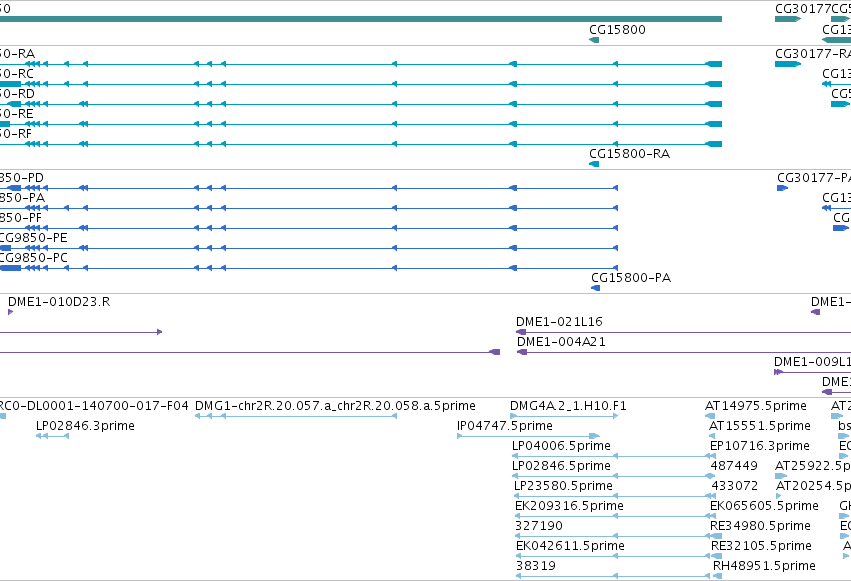Click the EK042611.5prime label
Image resolution: width=851 pixels, height=581 pixels.
click(x=570, y=546)
